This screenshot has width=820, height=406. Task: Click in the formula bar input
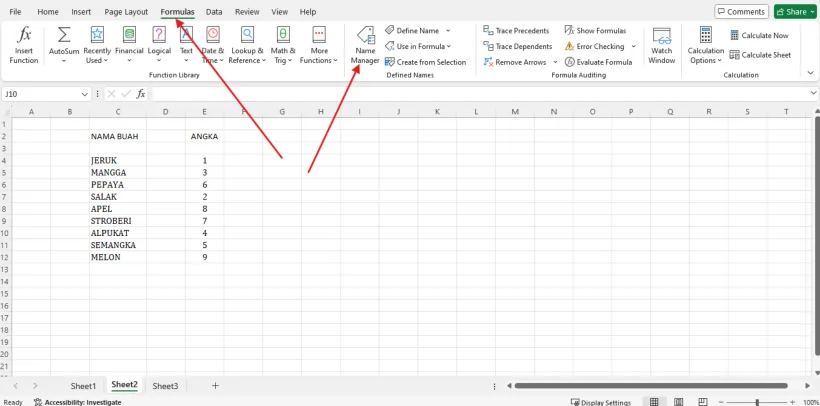tap(478, 94)
